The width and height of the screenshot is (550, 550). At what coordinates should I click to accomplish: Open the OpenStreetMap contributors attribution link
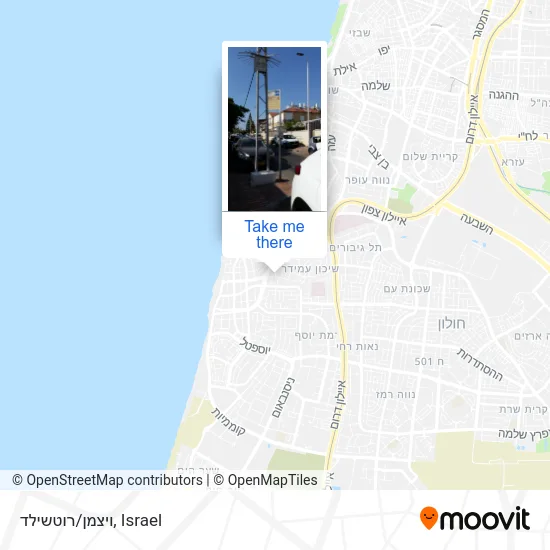[x=108, y=480]
